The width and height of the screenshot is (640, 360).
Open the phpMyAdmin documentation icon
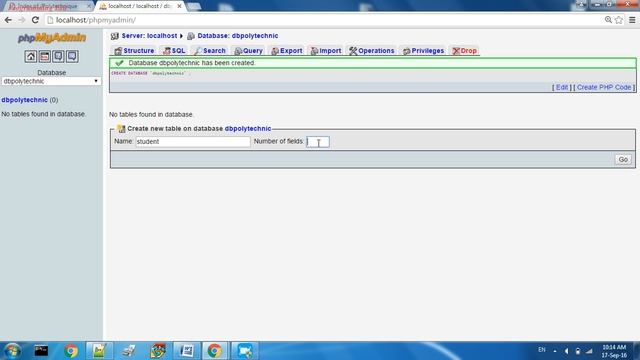(58, 56)
